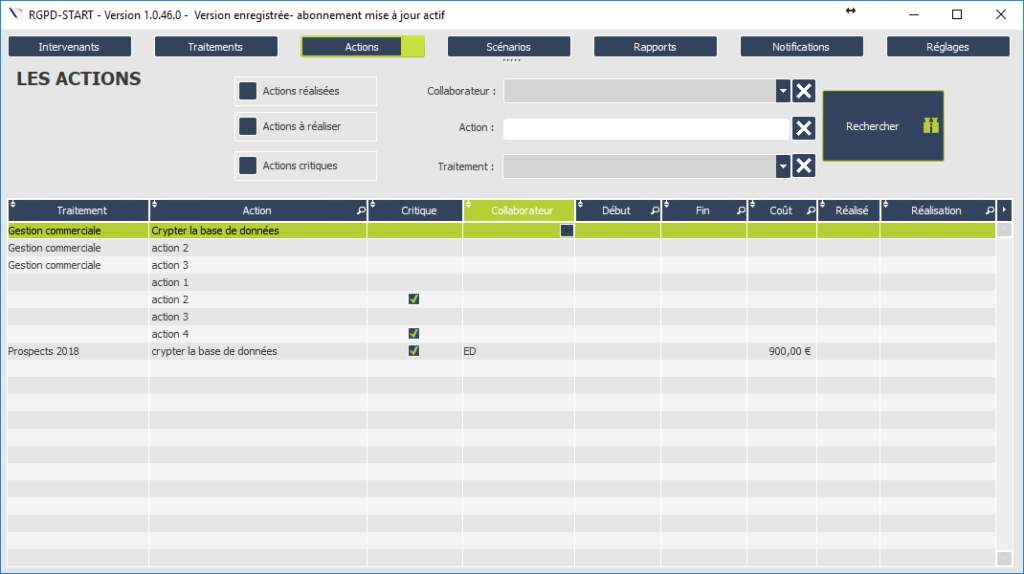
Task: Open the Traitement combo box field
Action: pos(647,166)
